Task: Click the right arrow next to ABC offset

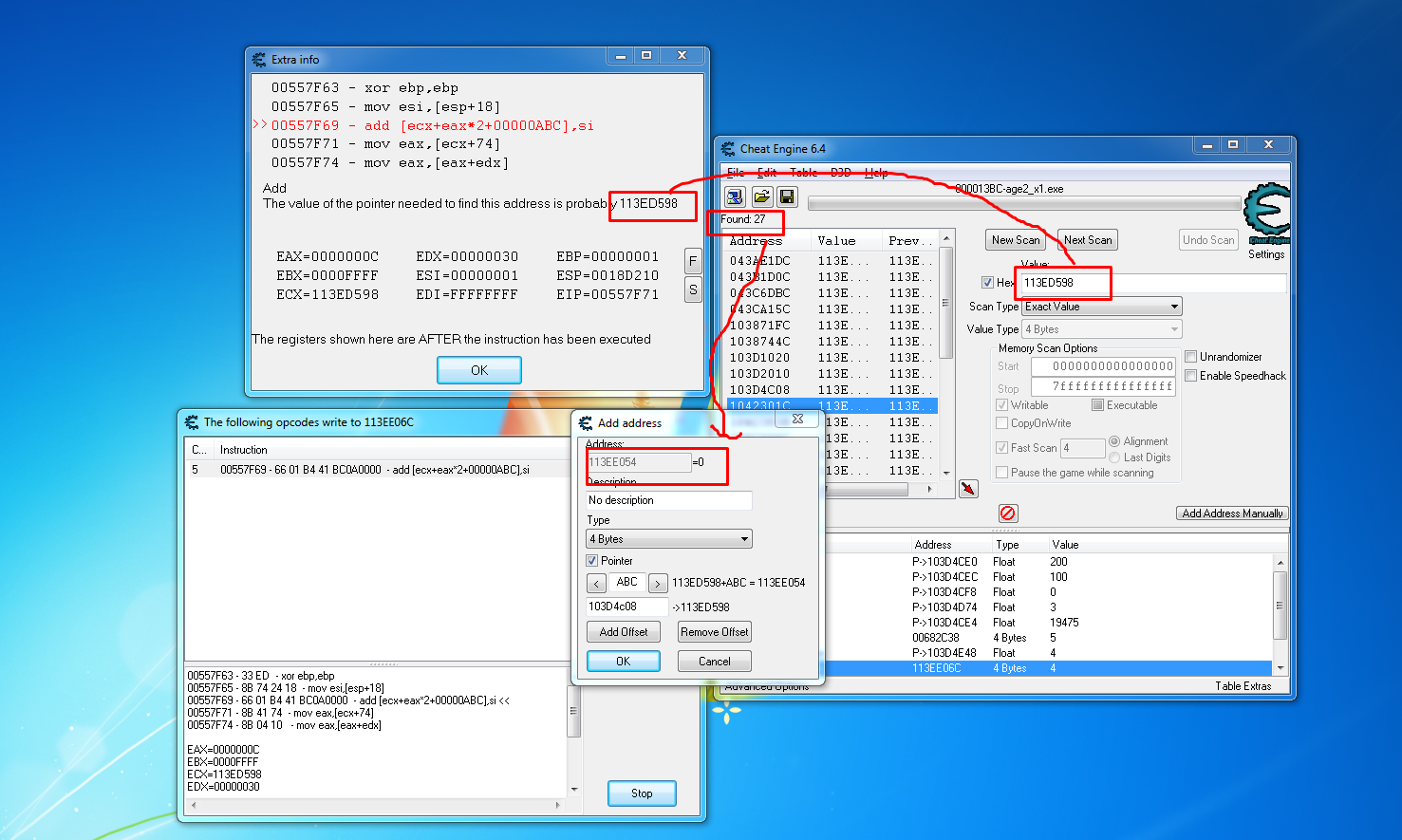Action: coord(658,584)
